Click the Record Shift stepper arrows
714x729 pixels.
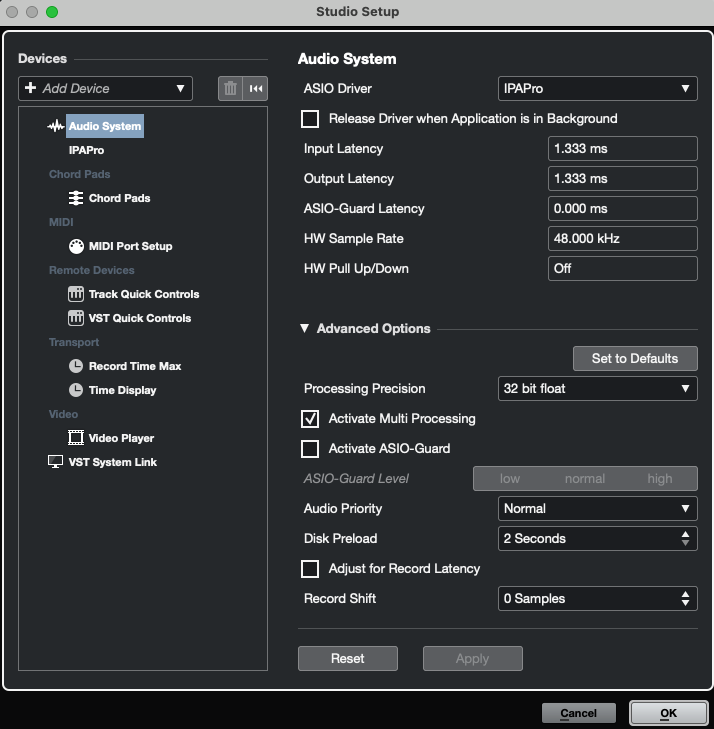[x=685, y=598]
